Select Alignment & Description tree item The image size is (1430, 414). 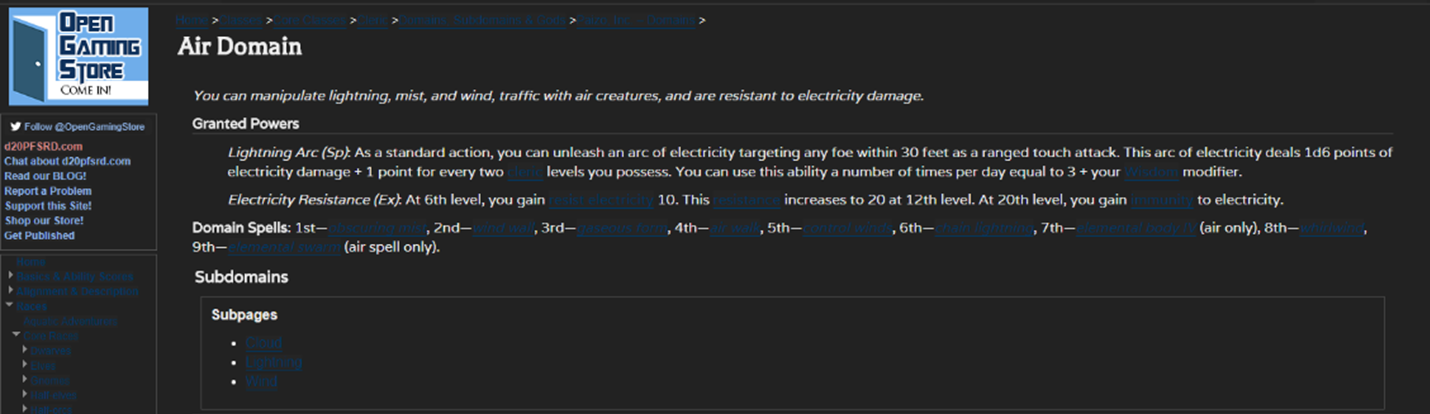77,291
